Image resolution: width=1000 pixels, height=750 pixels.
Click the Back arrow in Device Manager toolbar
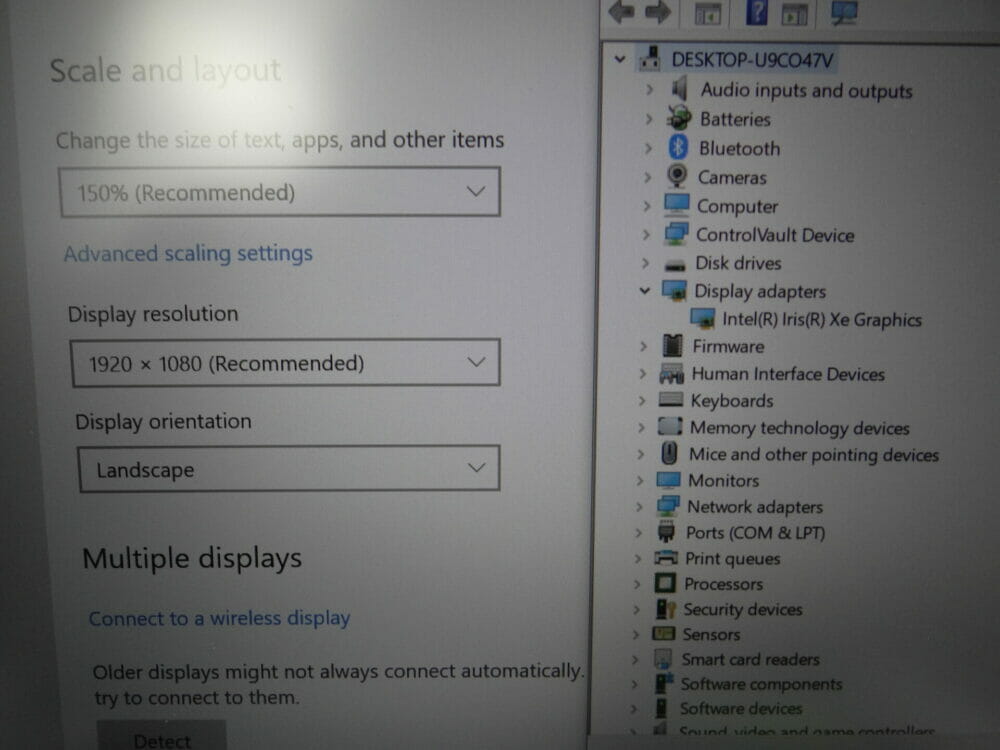621,11
